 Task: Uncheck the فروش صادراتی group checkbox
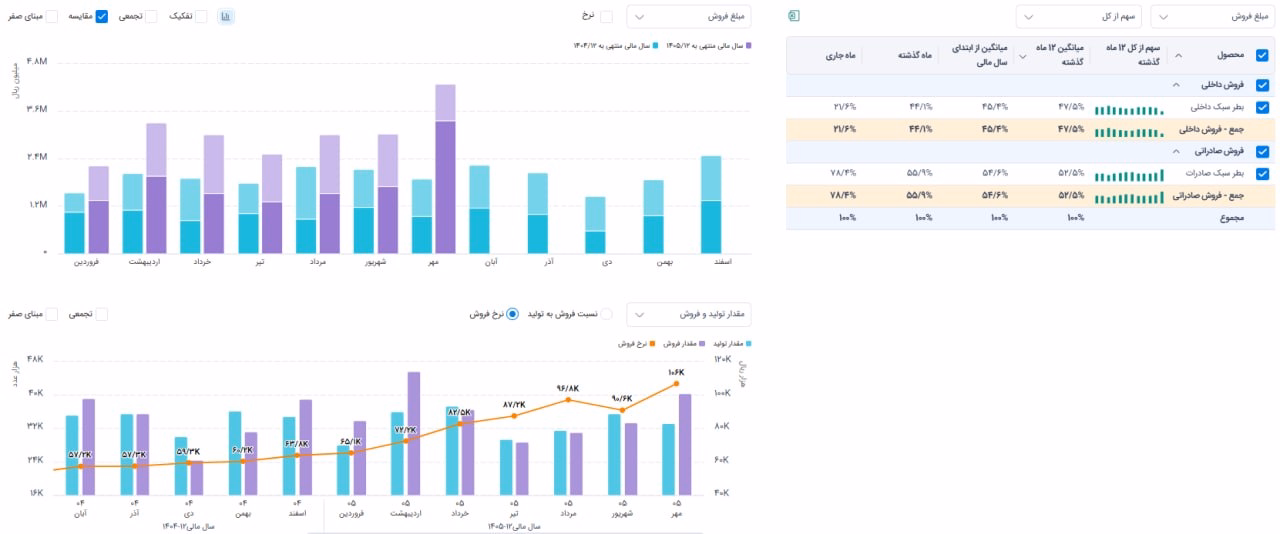(1262, 152)
